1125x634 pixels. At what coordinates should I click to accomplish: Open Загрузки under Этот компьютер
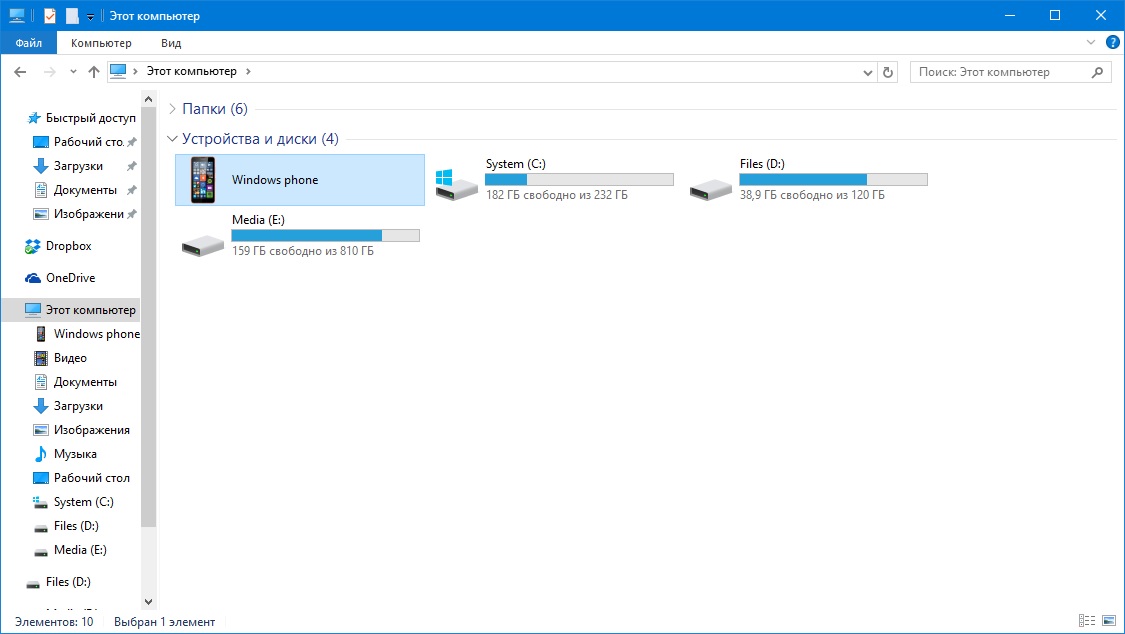[x=77, y=406]
